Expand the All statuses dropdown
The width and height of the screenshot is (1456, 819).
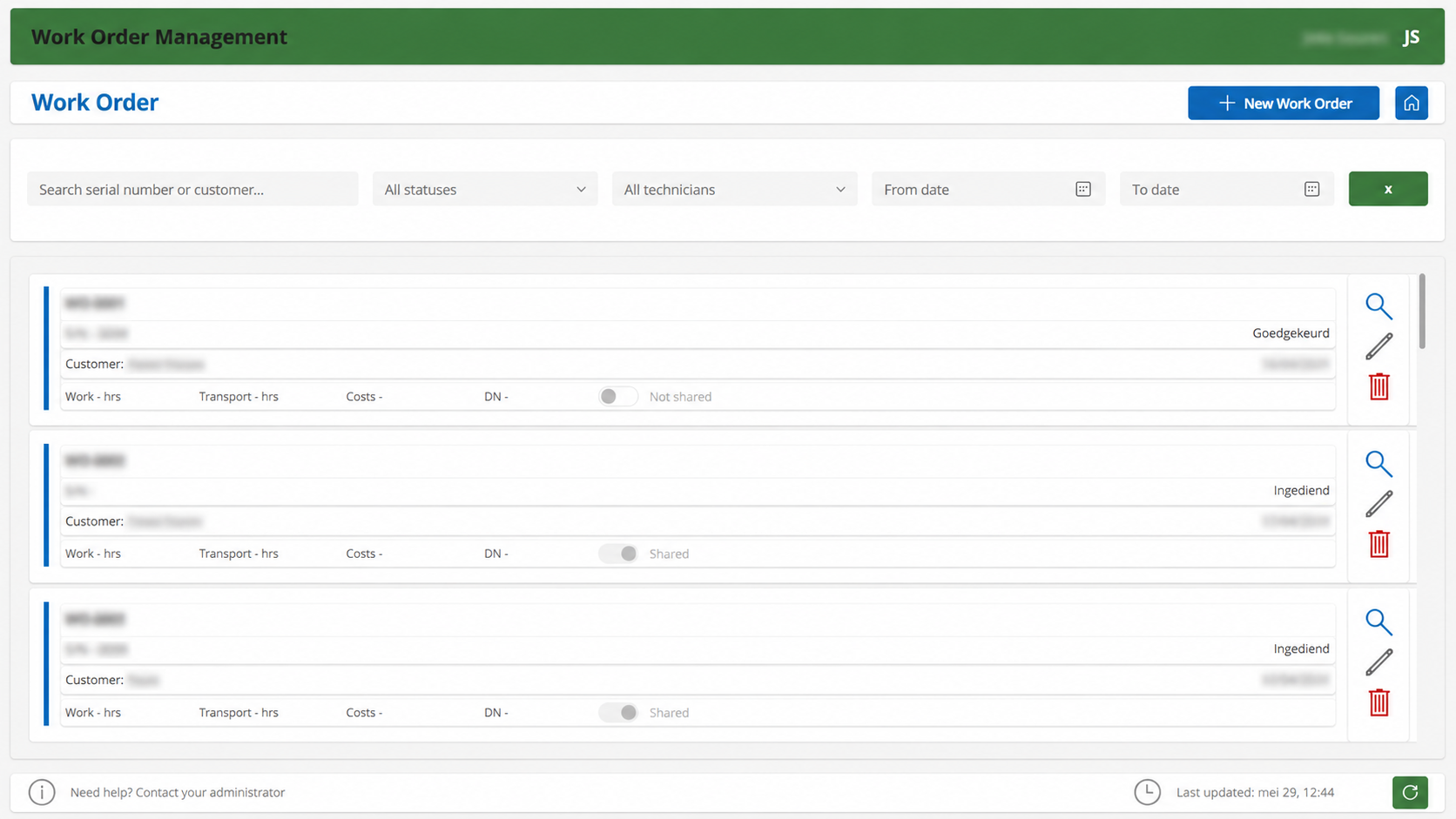(x=485, y=189)
